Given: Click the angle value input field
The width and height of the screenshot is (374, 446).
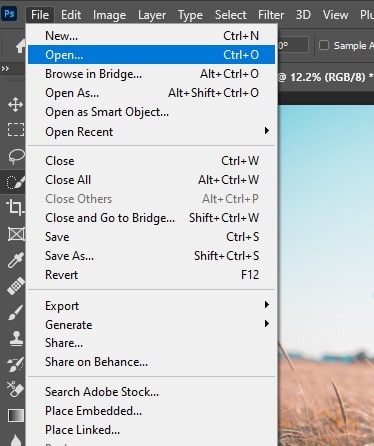Looking at the screenshot, I should [x=293, y=45].
